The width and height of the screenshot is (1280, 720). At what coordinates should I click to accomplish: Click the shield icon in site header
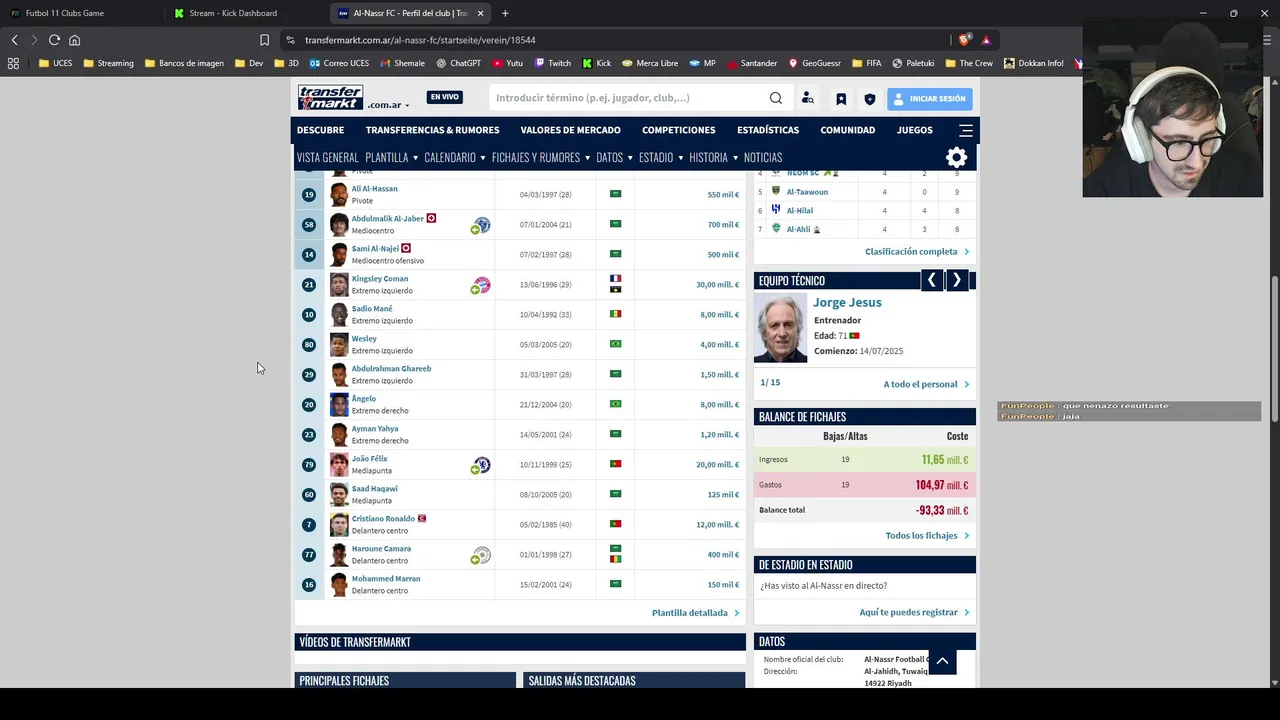click(869, 99)
